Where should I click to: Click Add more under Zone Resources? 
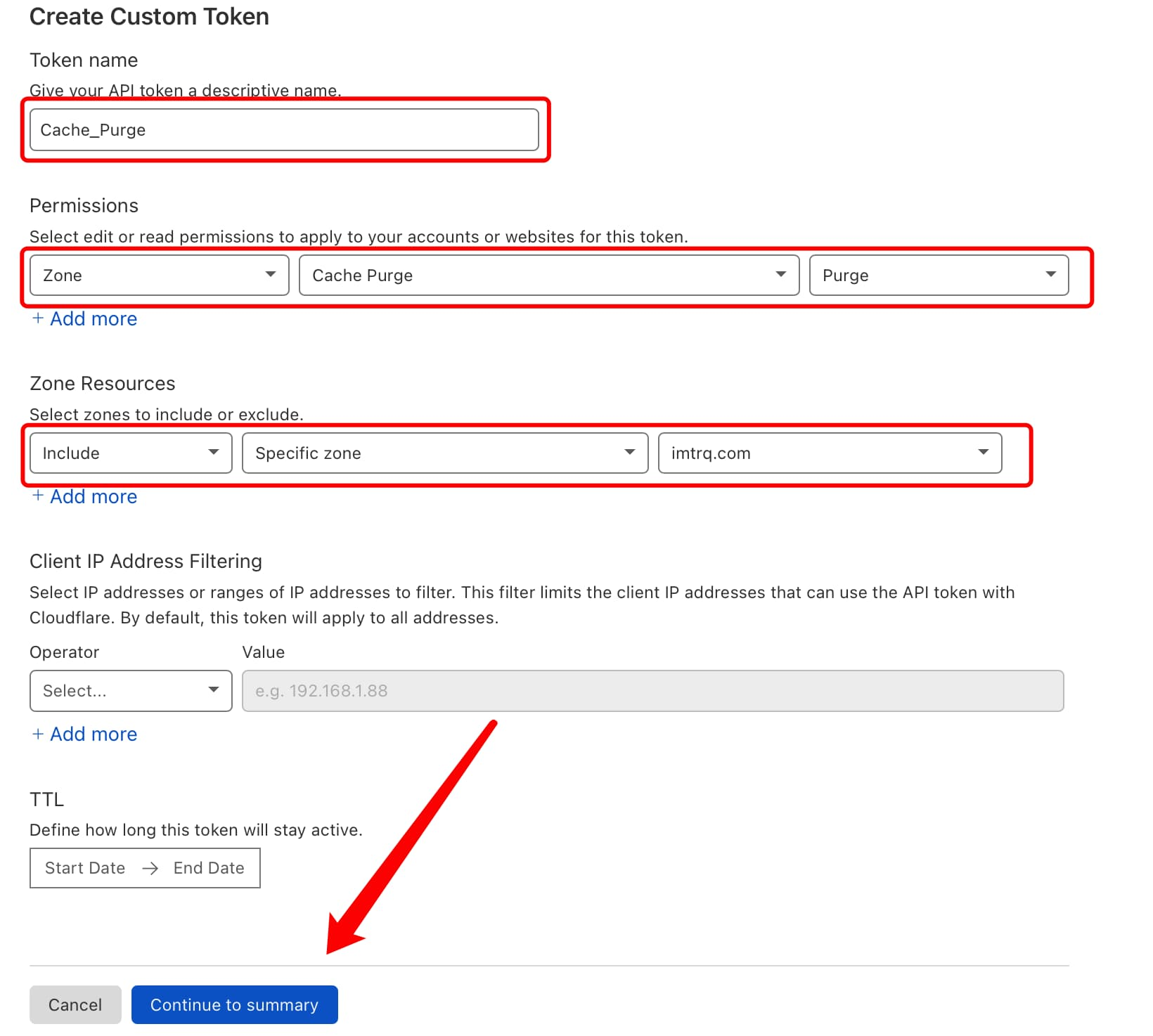pyautogui.click(x=94, y=497)
